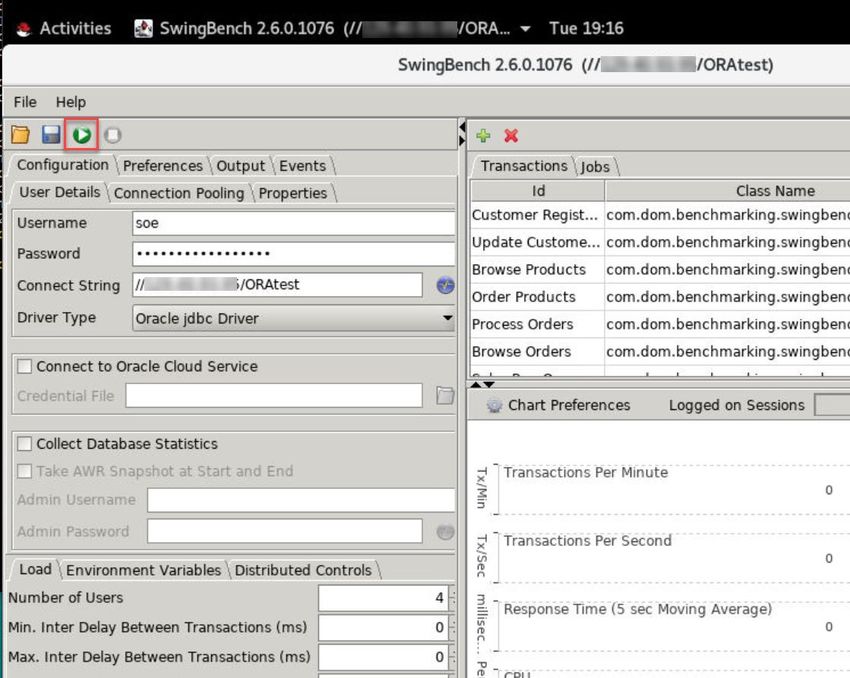Open the Properties tab
Viewport: 850px width, 678px height.
[x=293, y=193]
